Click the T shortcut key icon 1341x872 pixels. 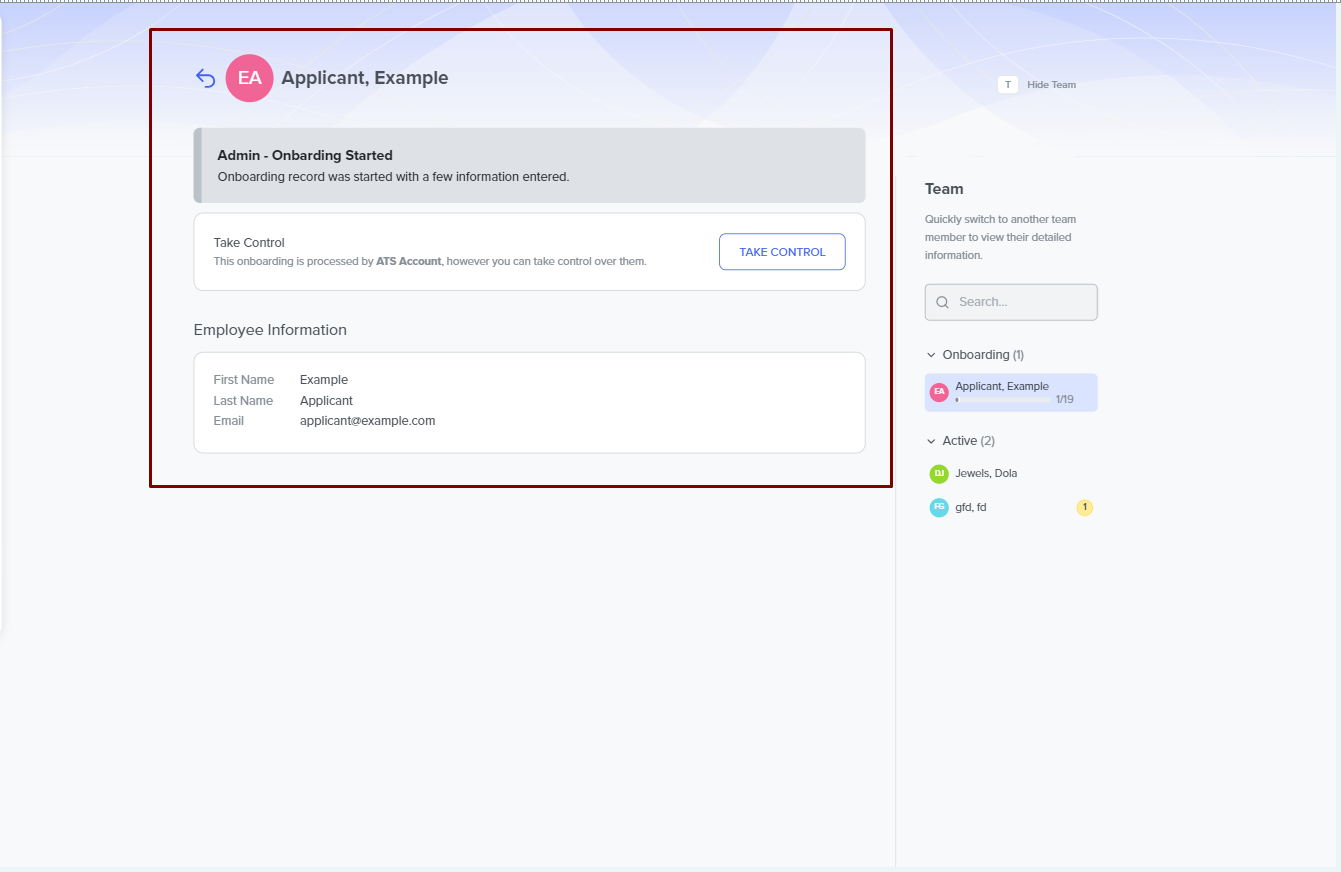coord(1007,85)
